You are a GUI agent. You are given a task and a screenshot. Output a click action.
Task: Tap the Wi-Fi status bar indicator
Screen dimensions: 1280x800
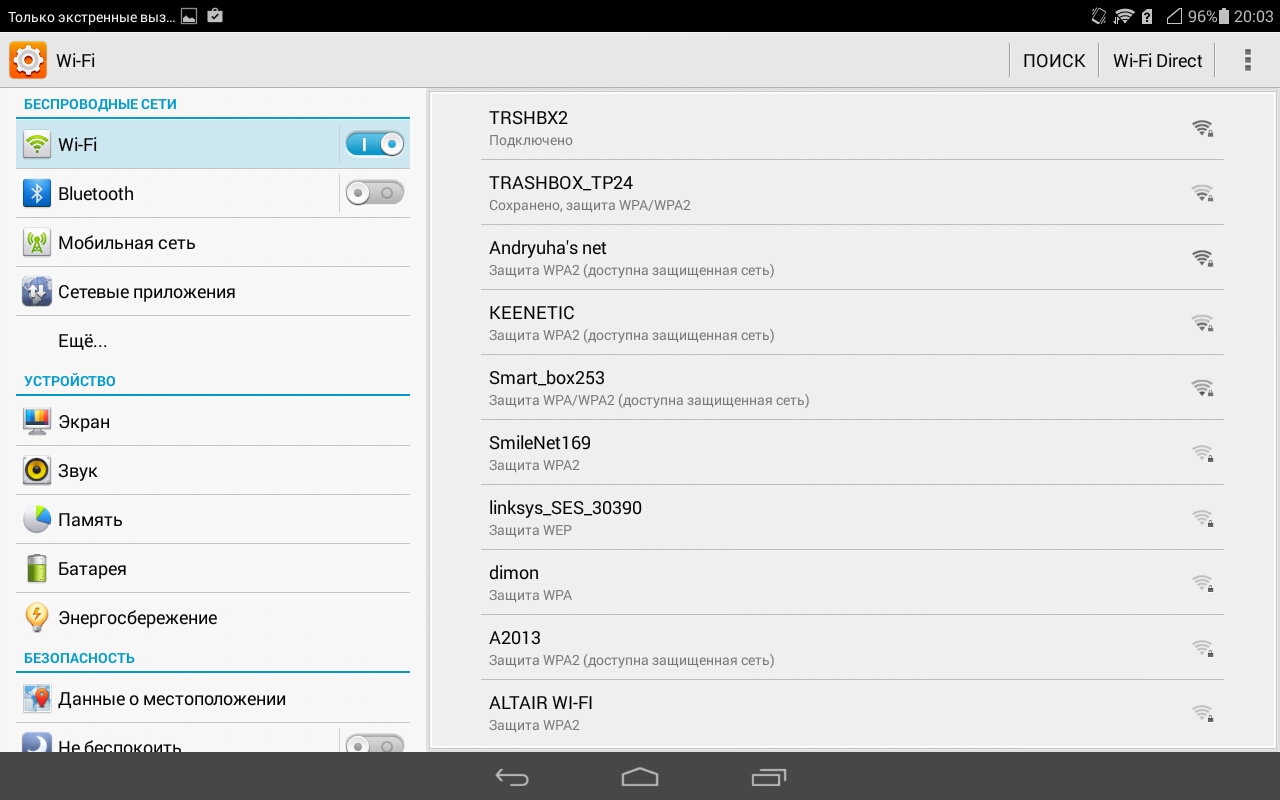(x=1124, y=16)
